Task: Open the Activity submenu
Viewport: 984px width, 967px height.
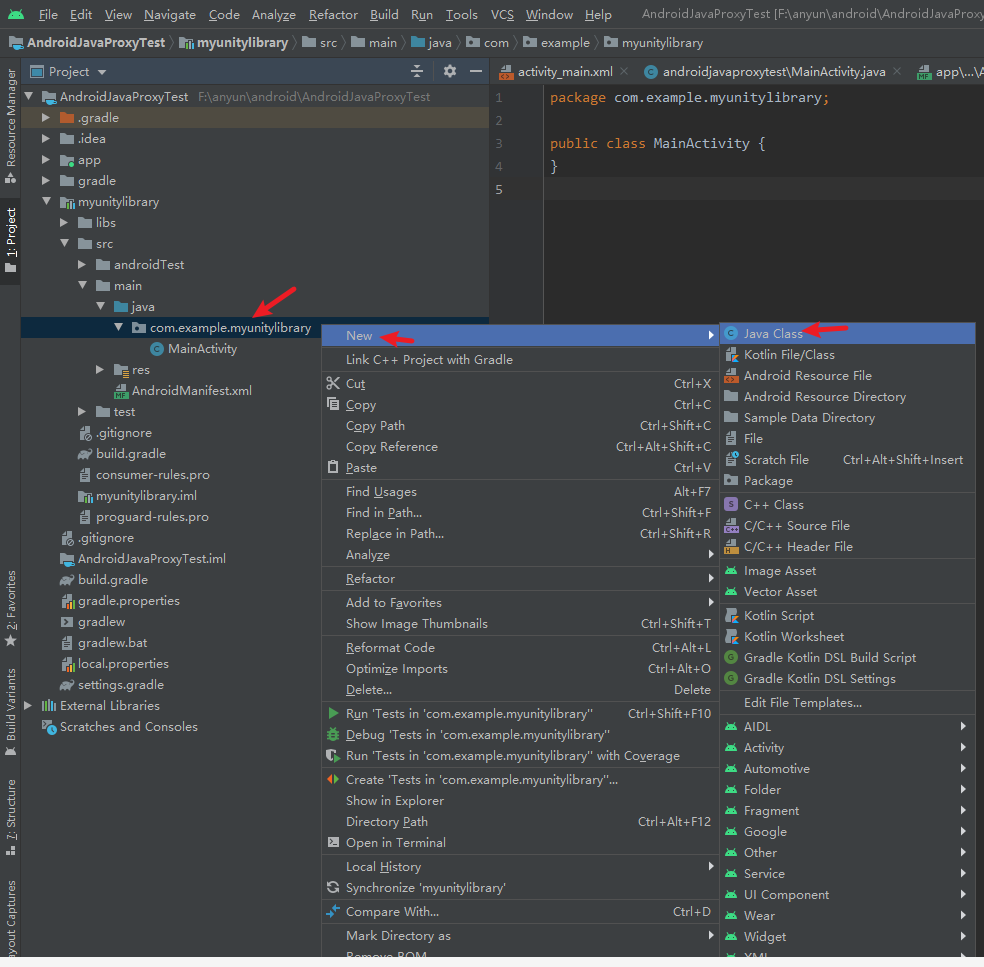Action: coord(847,747)
